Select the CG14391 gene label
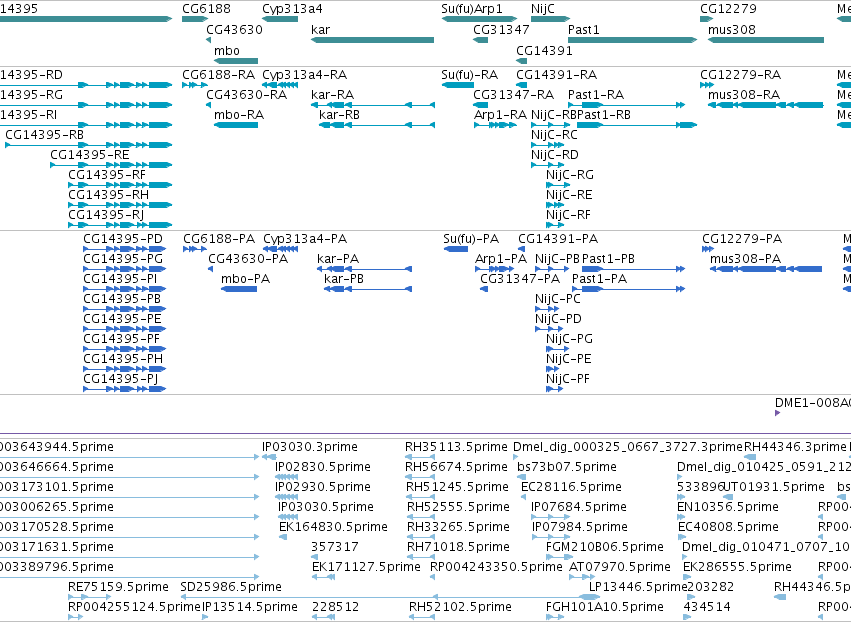The height and width of the screenshot is (622, 851). pos(544,50)
